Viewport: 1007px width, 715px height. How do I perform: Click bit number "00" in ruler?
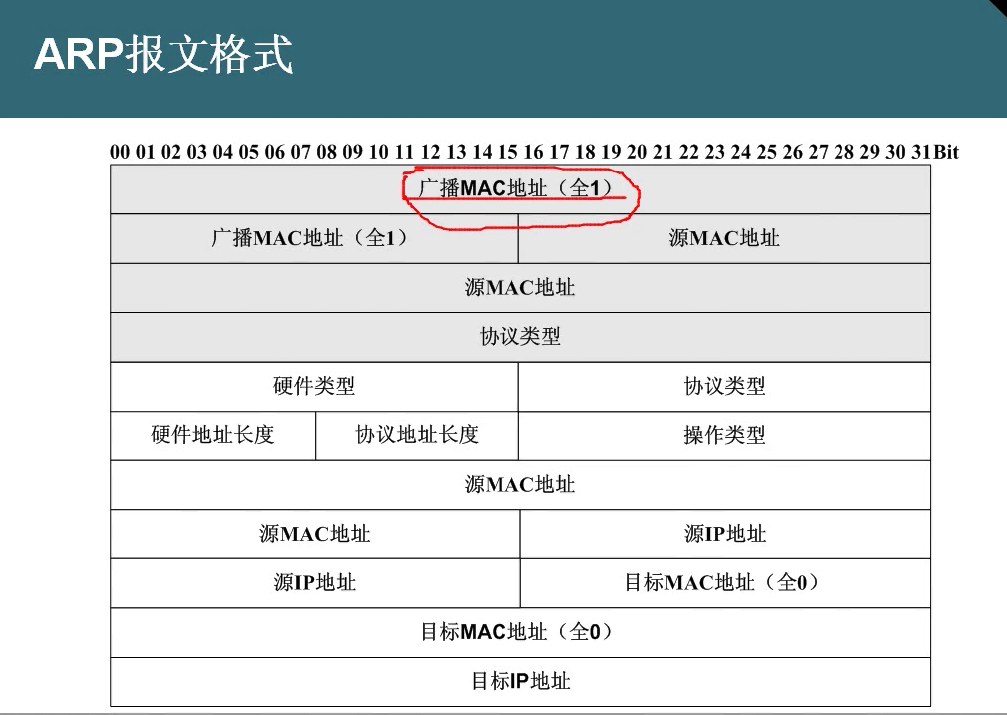(x=119, y=152)
